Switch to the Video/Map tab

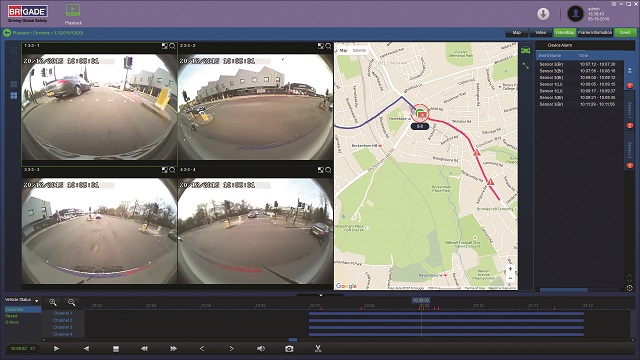(564, 33)
